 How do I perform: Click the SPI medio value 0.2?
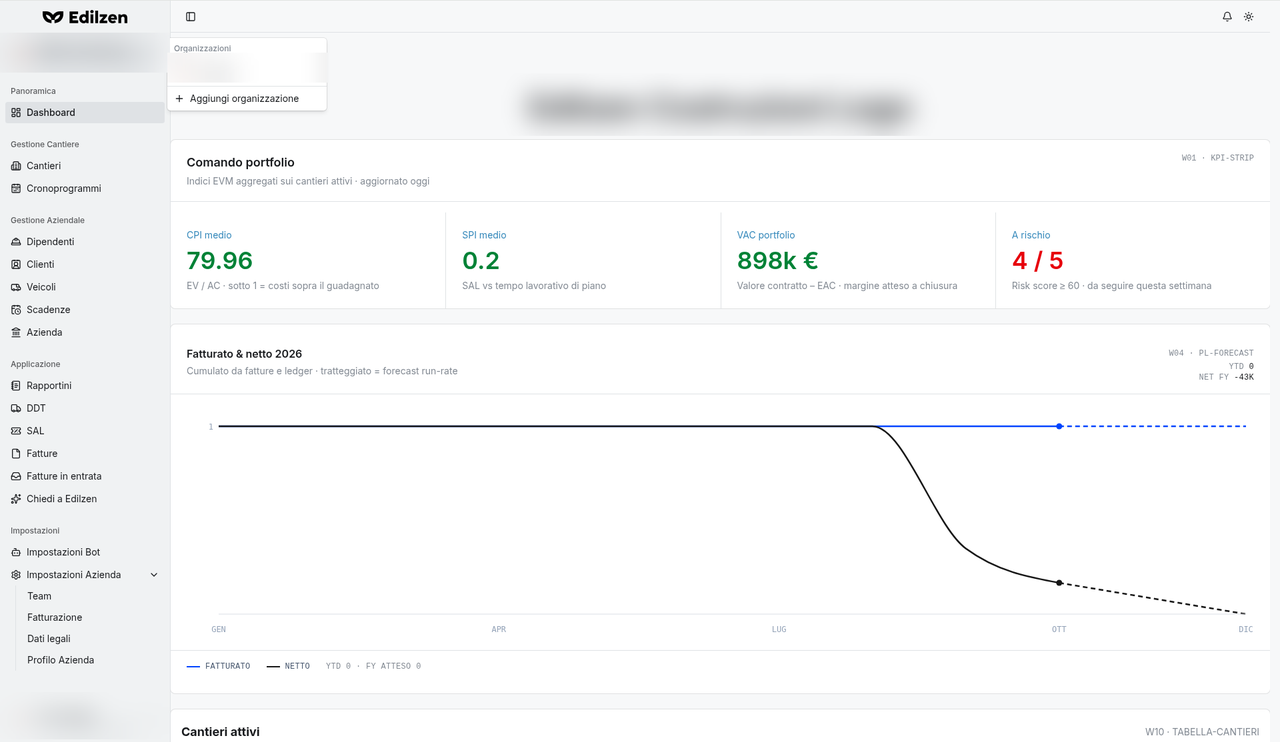point(480,261)
